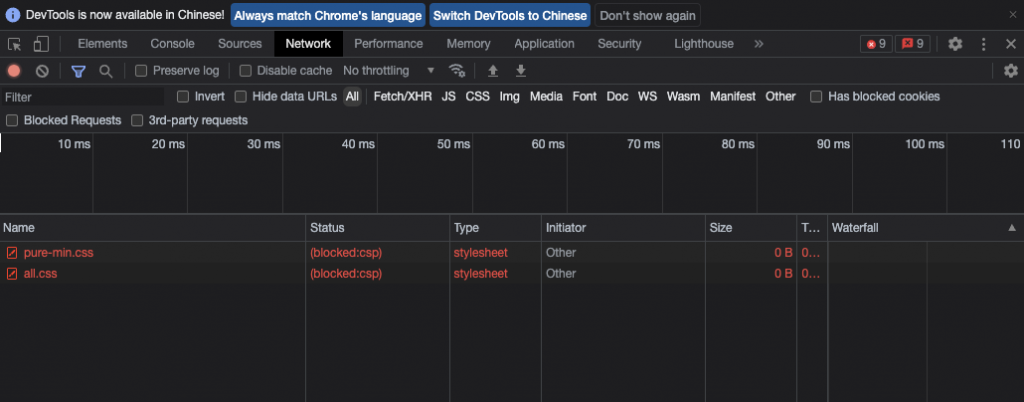1024x402 pixels.
Task: Switch to the Console tab
Action: pos(172,44)
